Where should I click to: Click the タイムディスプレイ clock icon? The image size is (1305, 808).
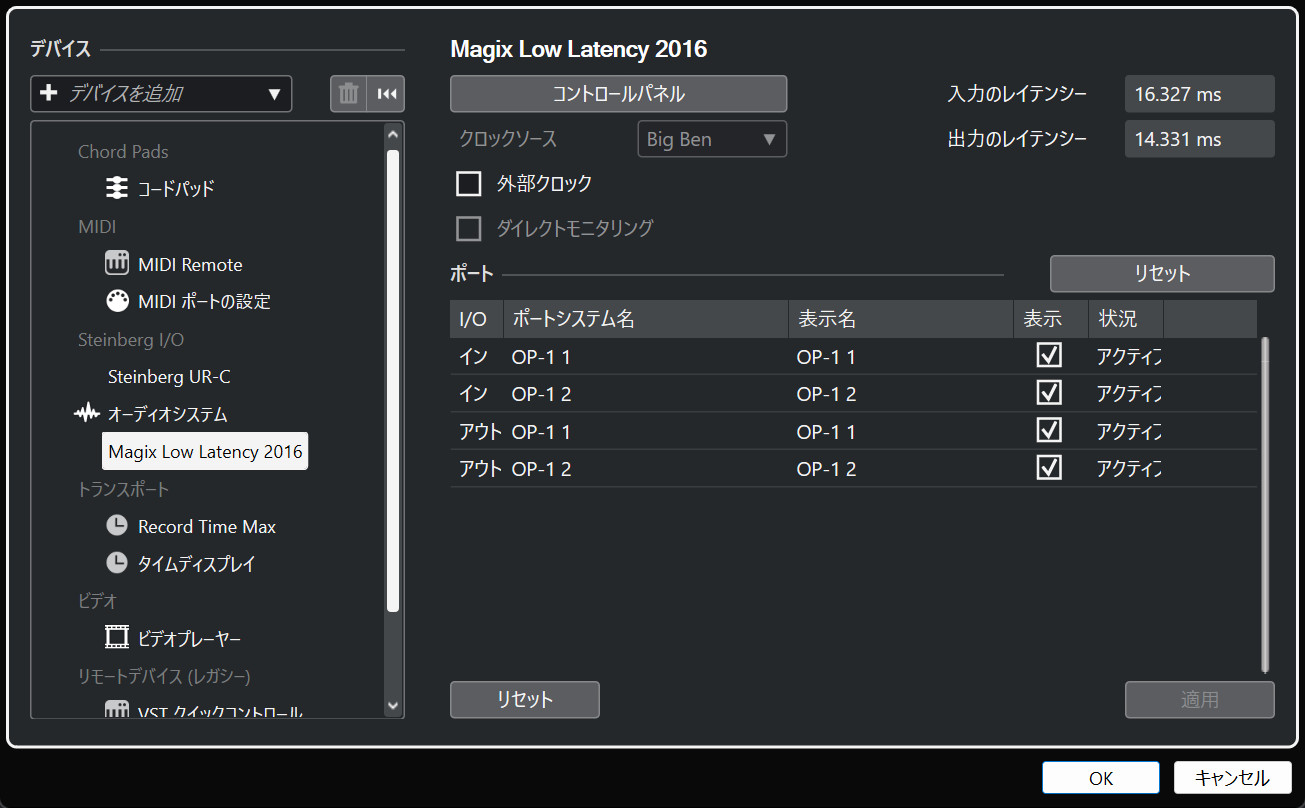[x=117, y=563]
